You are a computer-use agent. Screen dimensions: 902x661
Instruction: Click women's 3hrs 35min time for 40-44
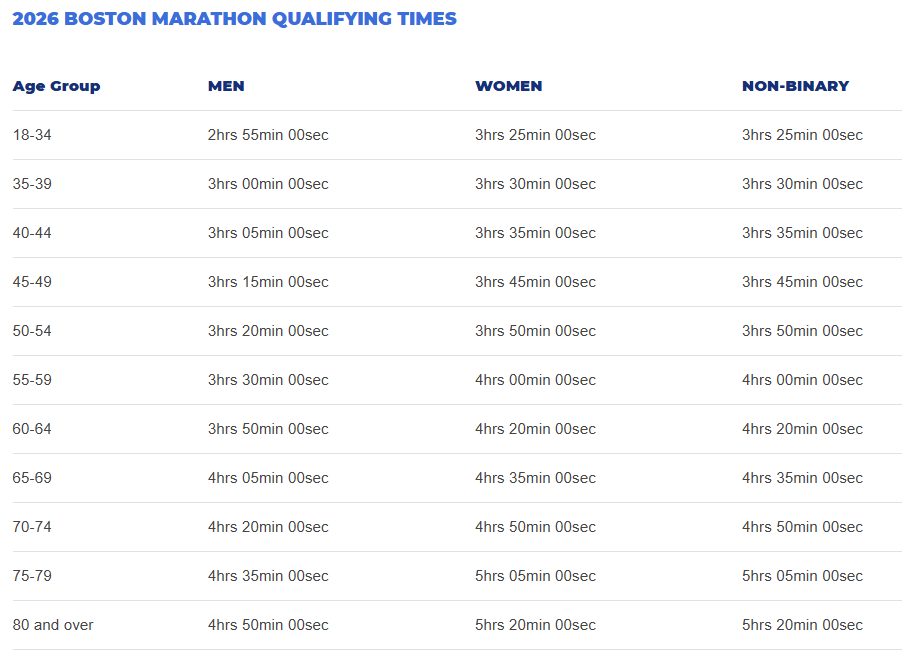tap(535, 233)
